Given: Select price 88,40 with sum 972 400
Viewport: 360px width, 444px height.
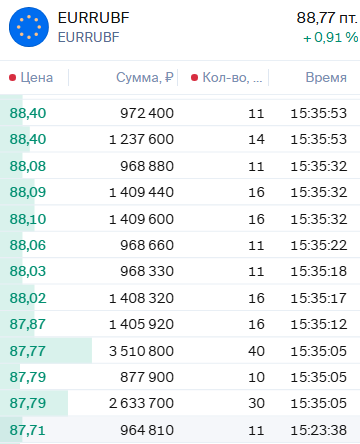Looking at the screenshot, I should click(x=180, y=113).
